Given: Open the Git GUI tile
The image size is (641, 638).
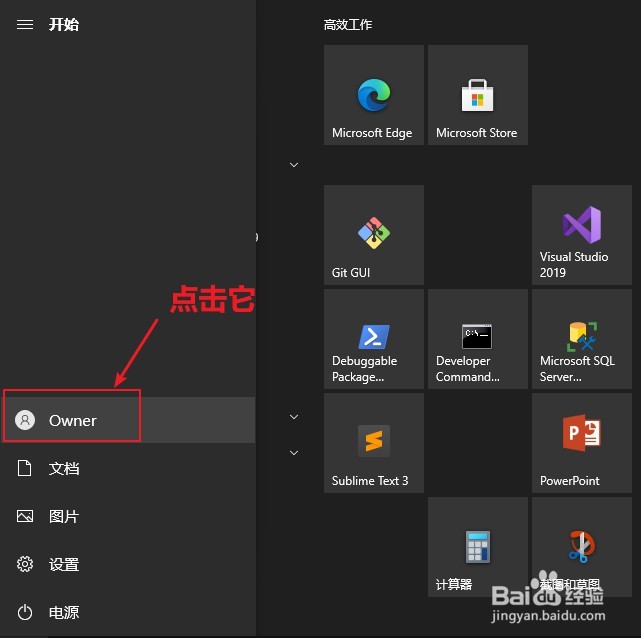Looking at the screenshot, I should pyautogui.click(x=374, y=235).
